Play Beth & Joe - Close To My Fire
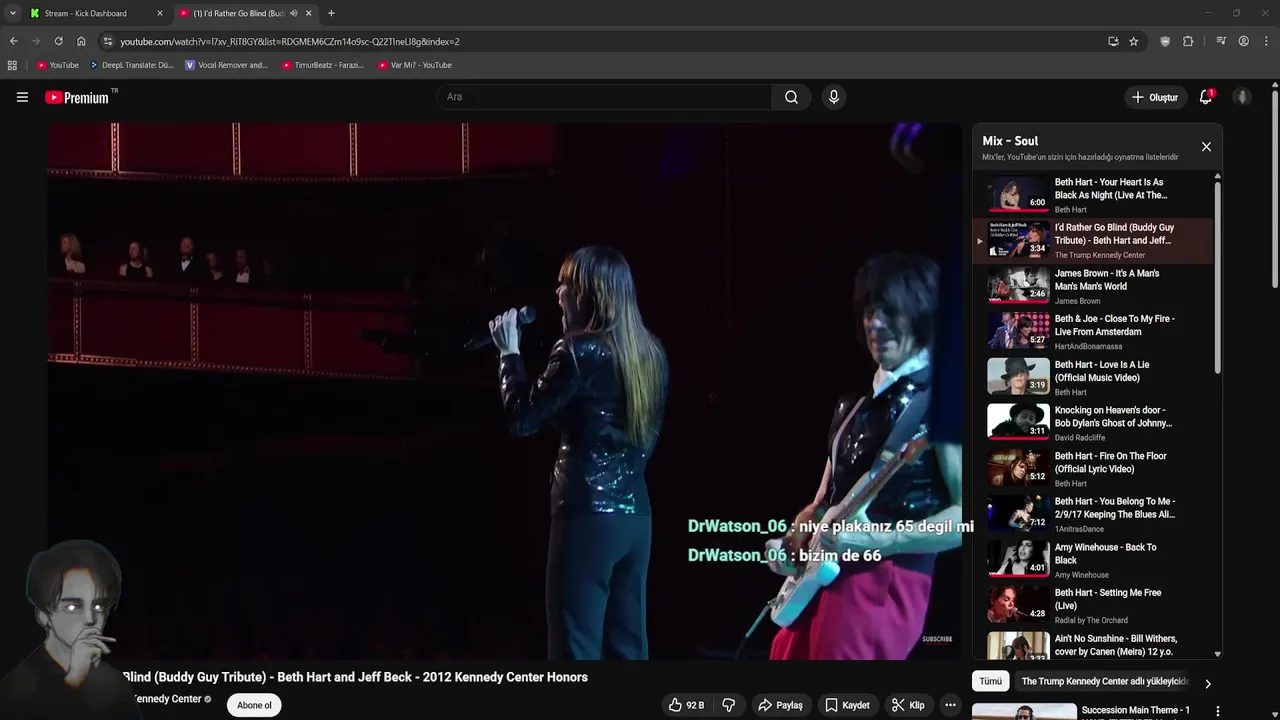This screenshot has width=1280, height=720. [x=1094, y=332]
